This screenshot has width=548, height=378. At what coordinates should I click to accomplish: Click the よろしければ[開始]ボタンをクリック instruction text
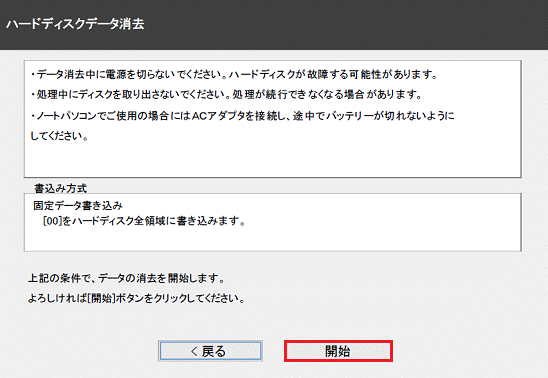[x=136, y=298]
